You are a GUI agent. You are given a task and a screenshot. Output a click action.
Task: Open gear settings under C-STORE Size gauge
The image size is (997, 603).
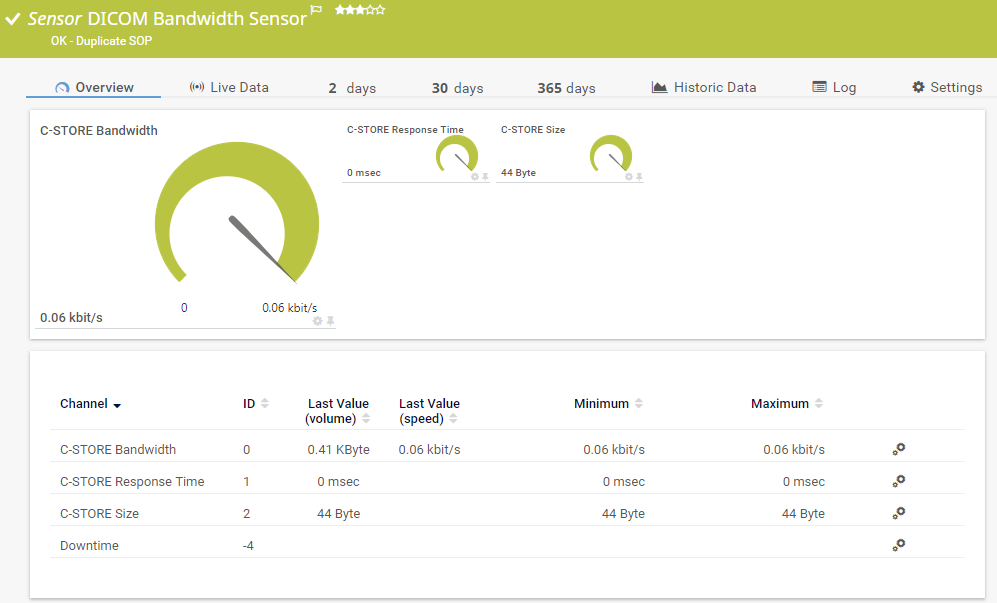(629, 177)
